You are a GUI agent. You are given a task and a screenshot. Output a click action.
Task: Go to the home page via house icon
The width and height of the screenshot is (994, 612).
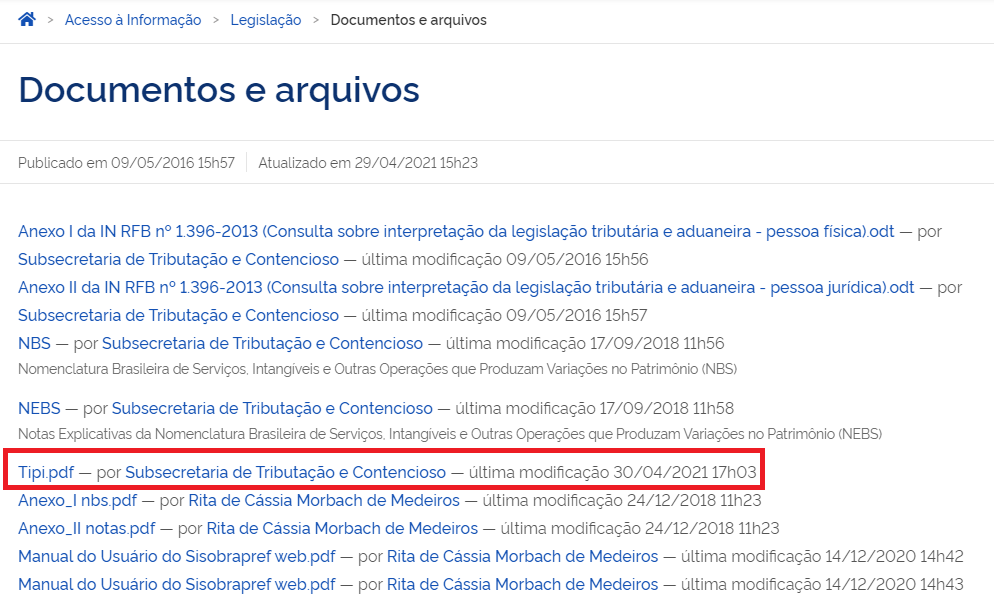[27, 20]
